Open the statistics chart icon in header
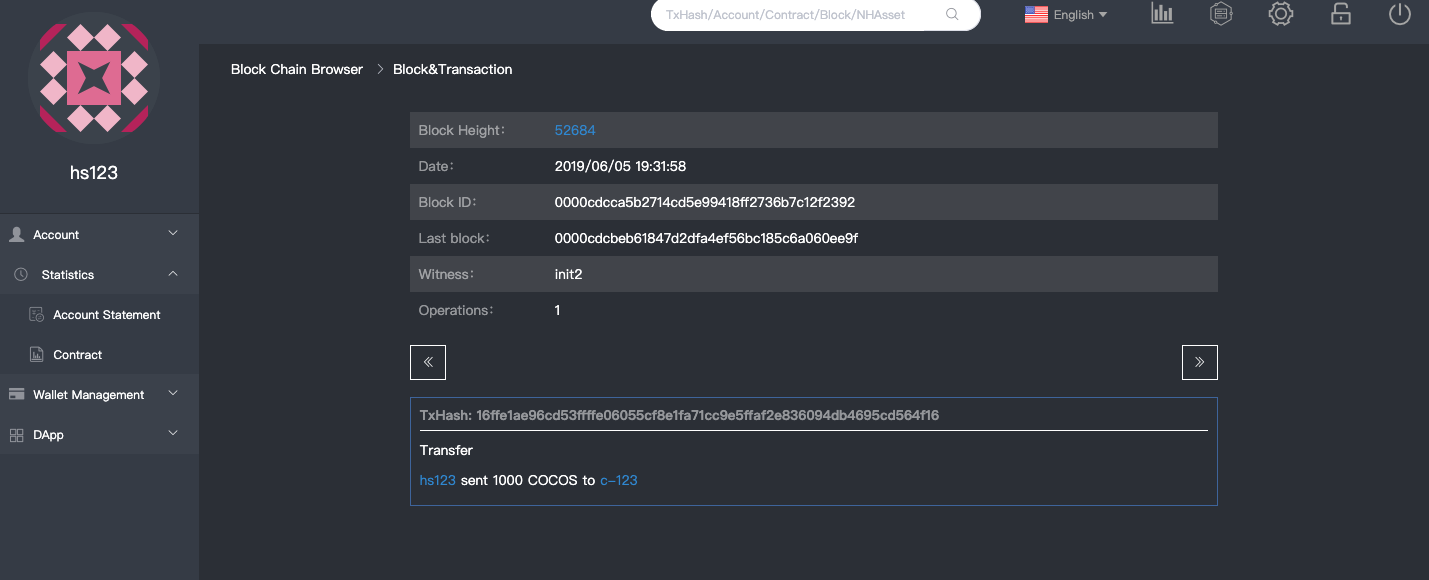The image size is (1429, 580). (x=1162, y=14)
